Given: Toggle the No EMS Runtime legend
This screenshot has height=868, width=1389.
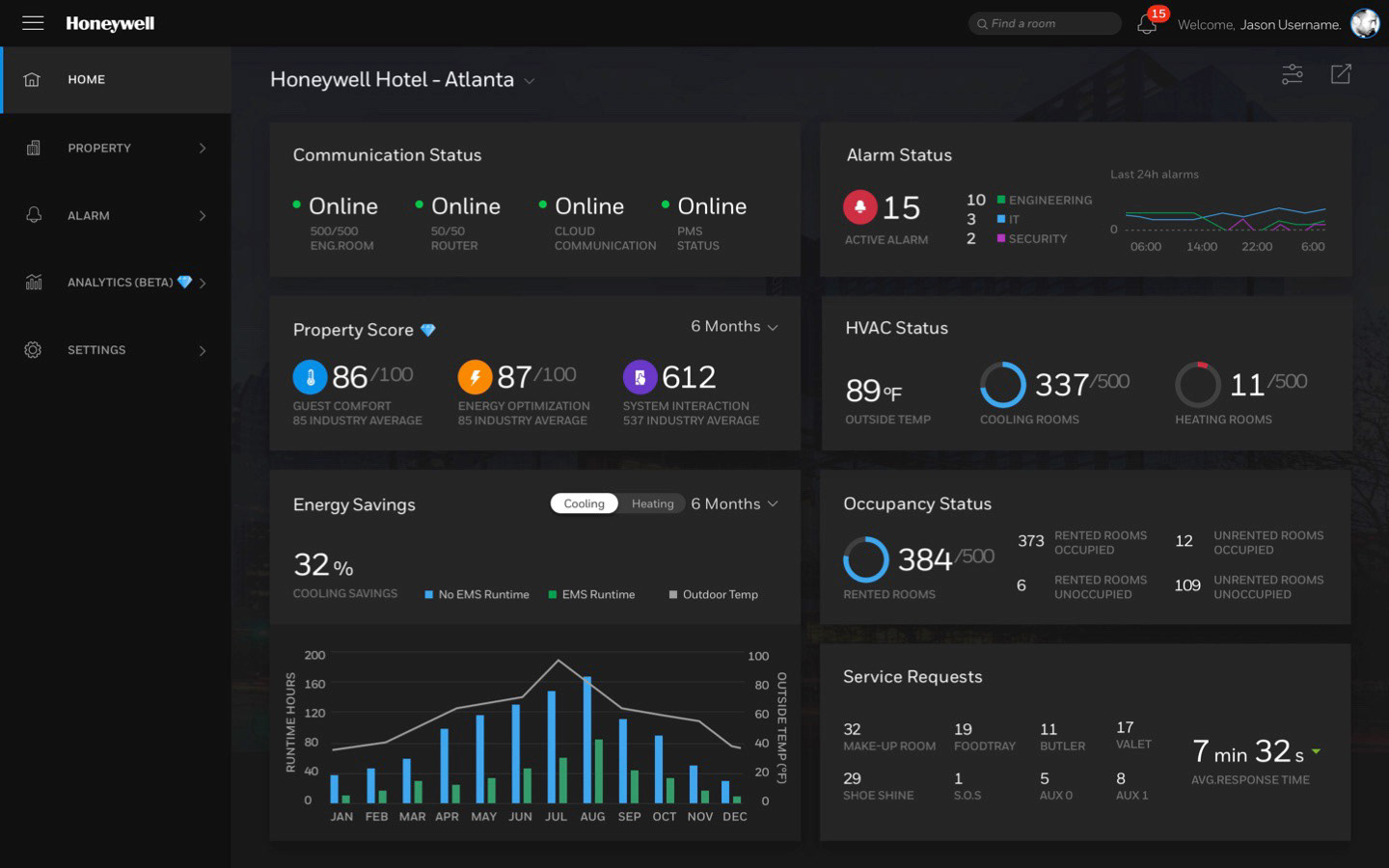Looking at the screenshot, I should (477, 595).
